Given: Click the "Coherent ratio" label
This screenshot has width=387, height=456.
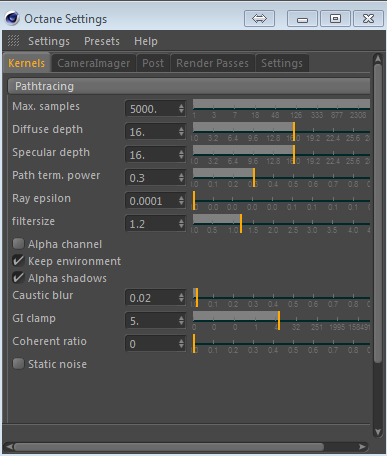Looking at the screenshot, I should (x=49, y=341).
